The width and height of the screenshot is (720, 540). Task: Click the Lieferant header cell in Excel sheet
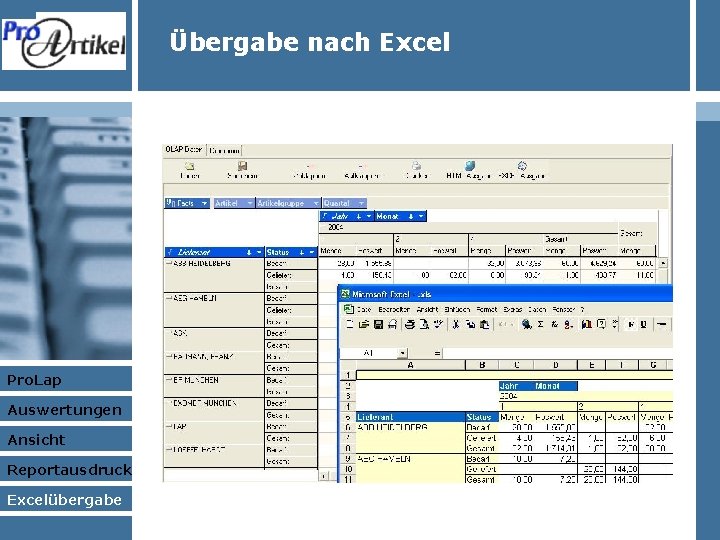point(411,417)
